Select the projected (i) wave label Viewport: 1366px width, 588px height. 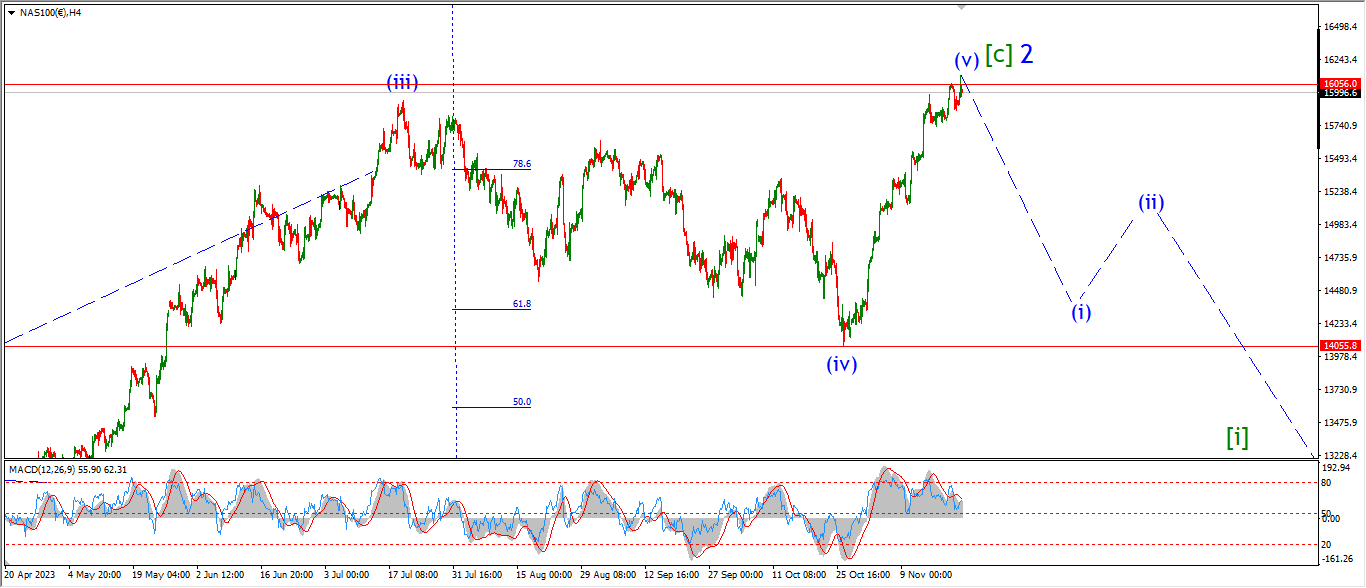coord(1081,312)
